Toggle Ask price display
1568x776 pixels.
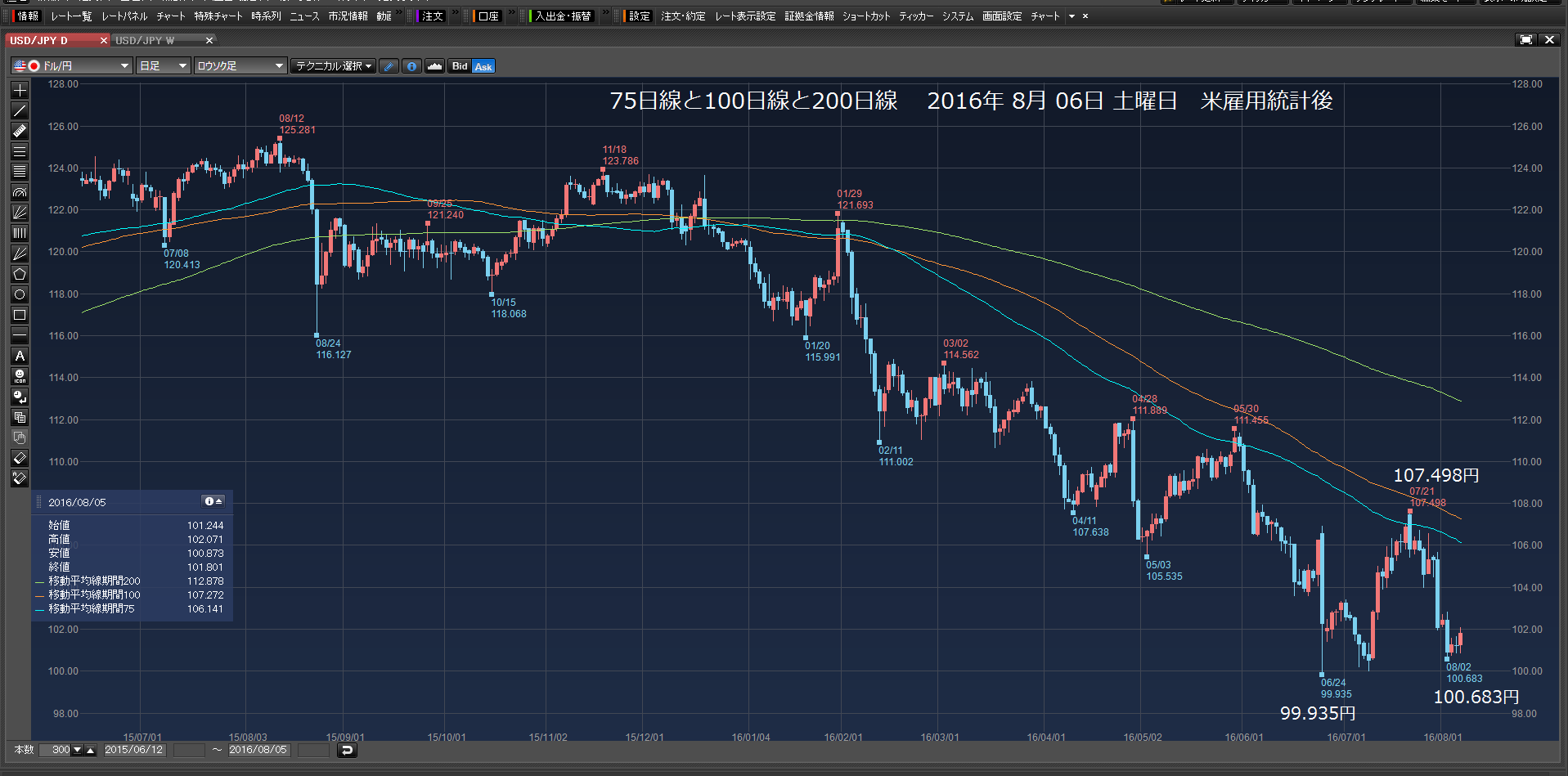coord(483,66)
